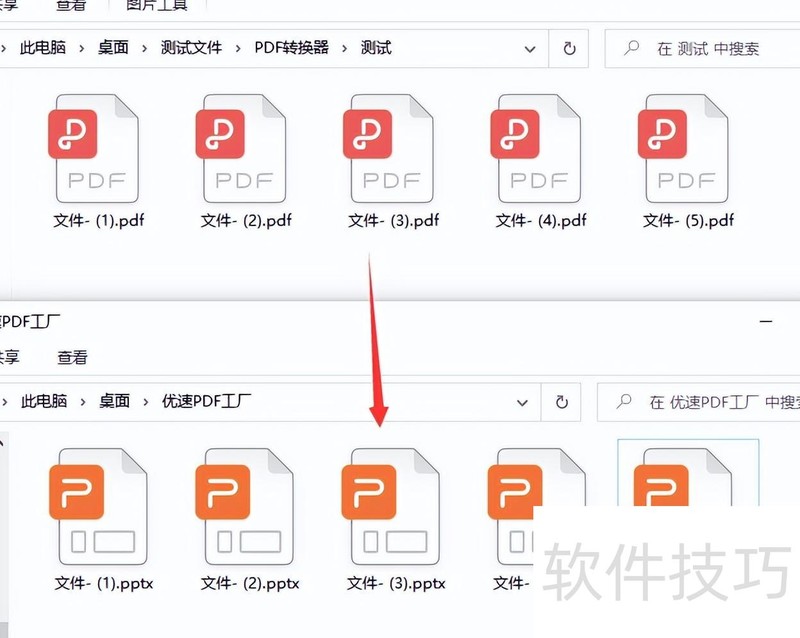Viewport: 800px width, 638px height.
Task: Select the 文件- (3).pdf file icon
Action: 389,150
